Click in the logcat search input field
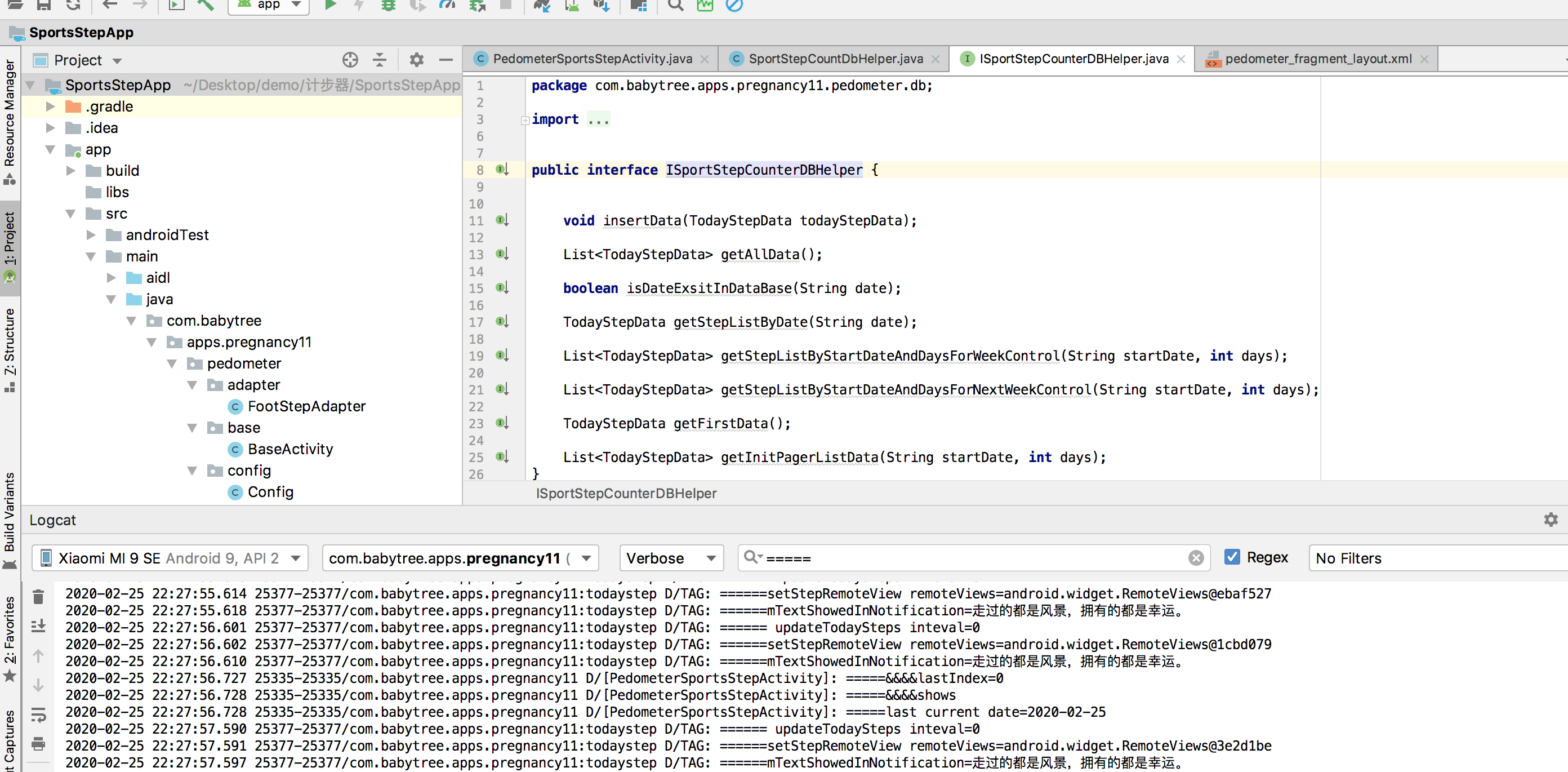Viewport: 1568px width, 772px height. point(974,558)
